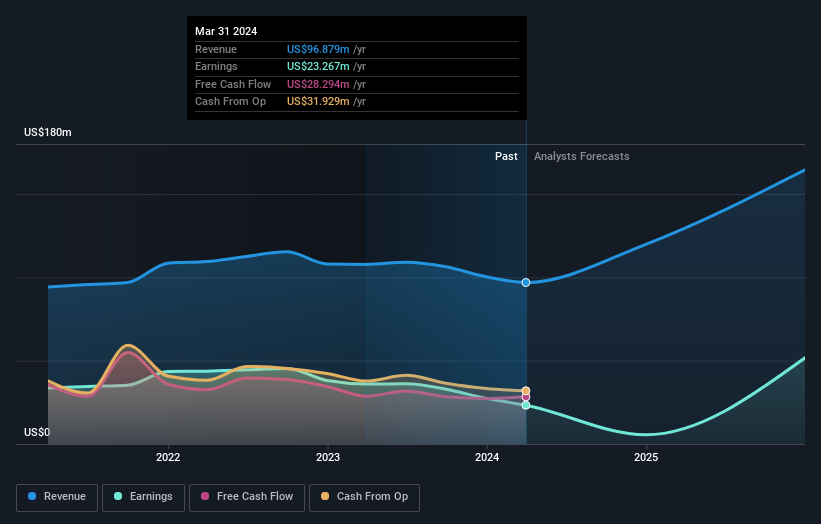Image resolution: width=821 pixels, height=524 pixels.
Task: Click the blue Revenue data point marker
Action: (526, 283)
